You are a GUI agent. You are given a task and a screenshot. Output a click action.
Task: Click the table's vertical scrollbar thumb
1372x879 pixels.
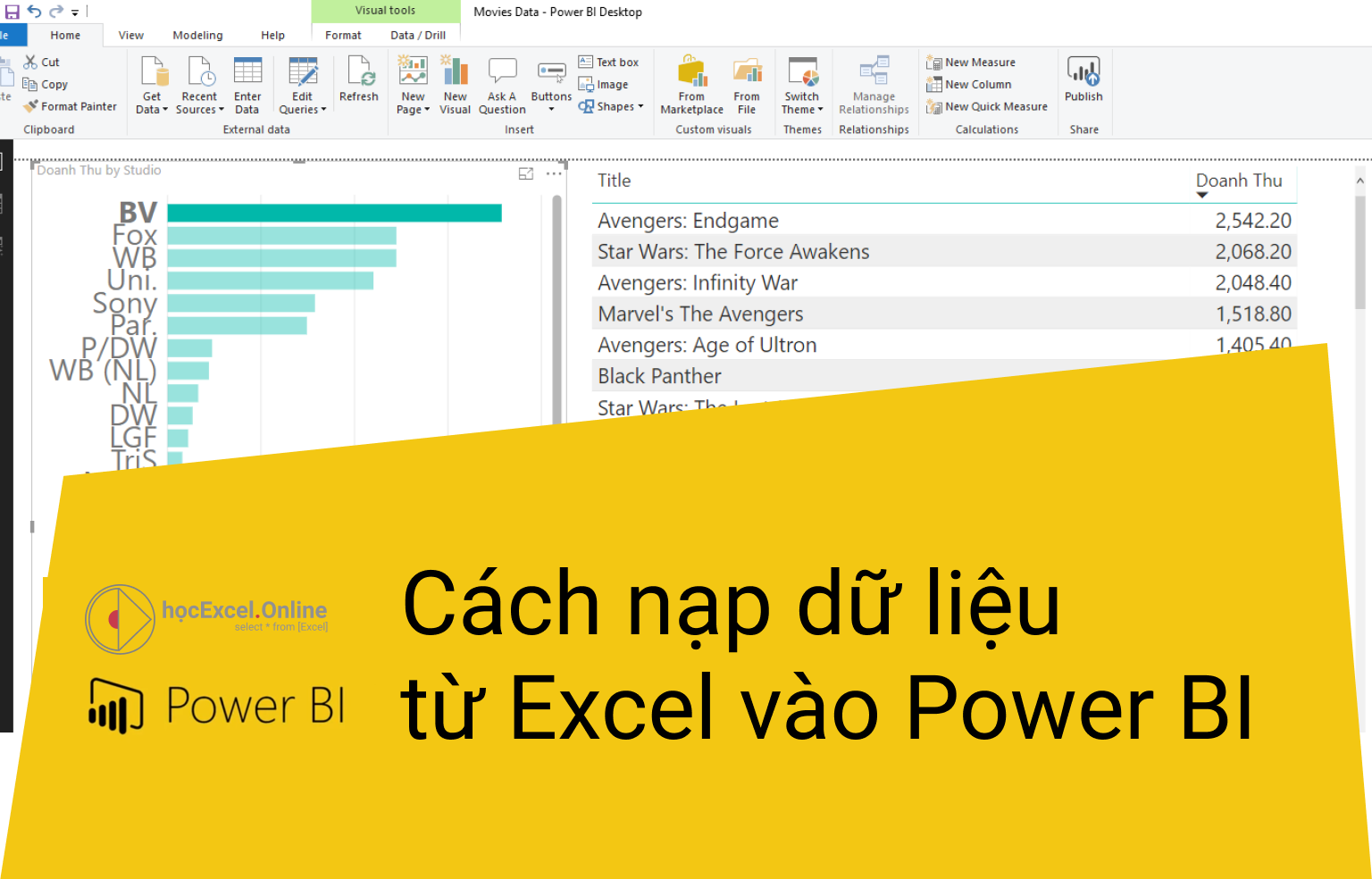(x=1360, y=253)
